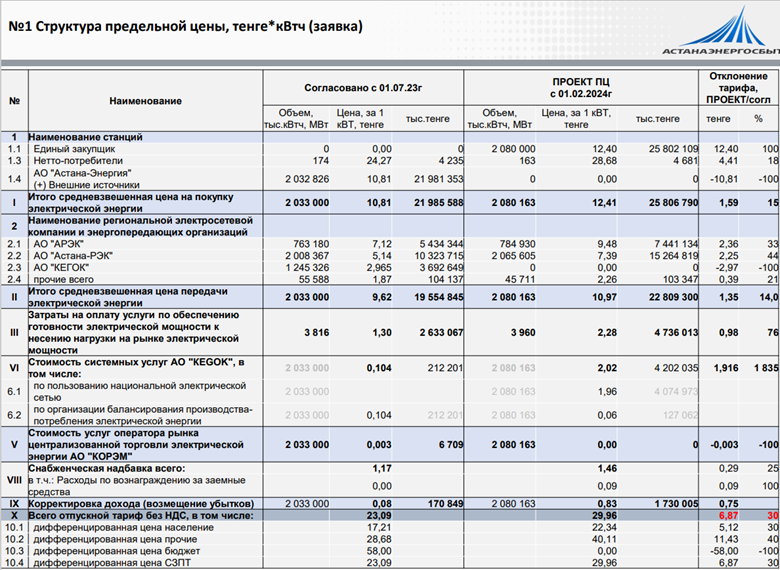
Task: Select the title '№1 Структура предельной цены'
Action: coord(185,26)
